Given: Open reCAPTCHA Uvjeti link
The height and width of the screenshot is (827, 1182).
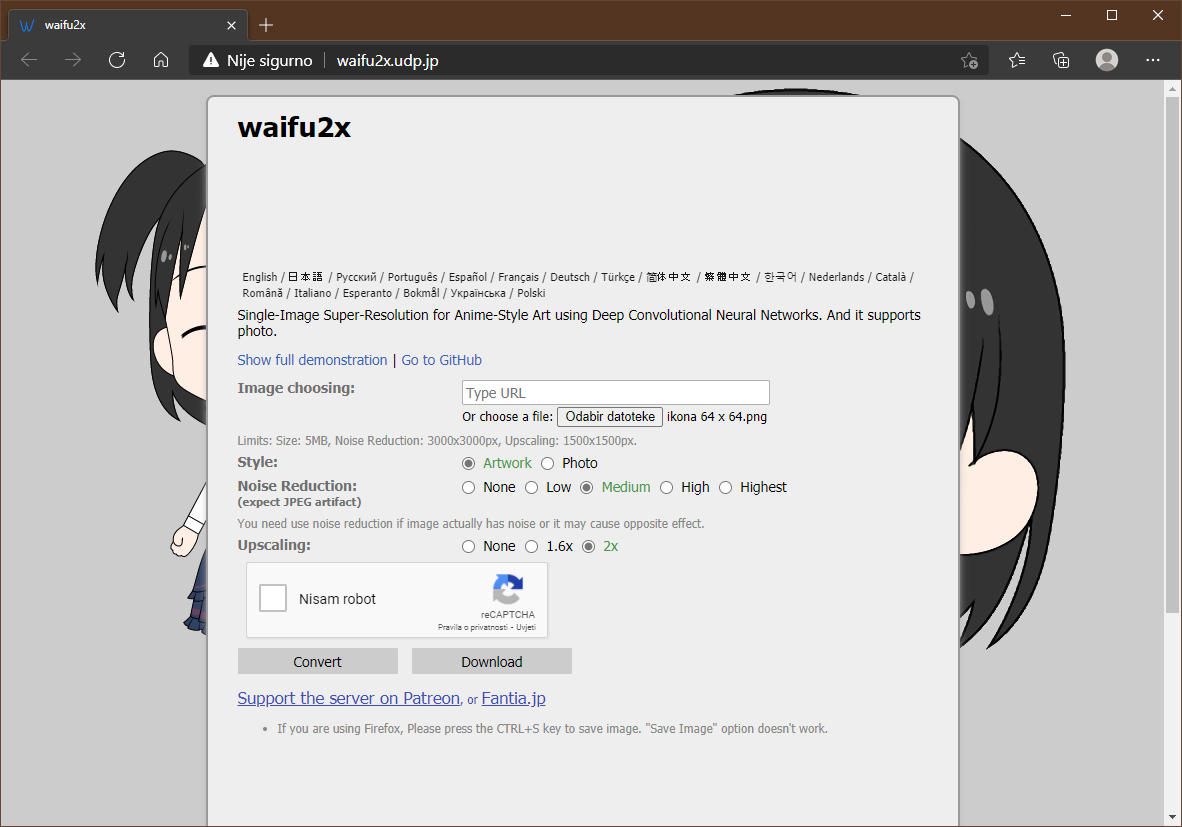Looking at the screenshot, I should tap(526, 627).
